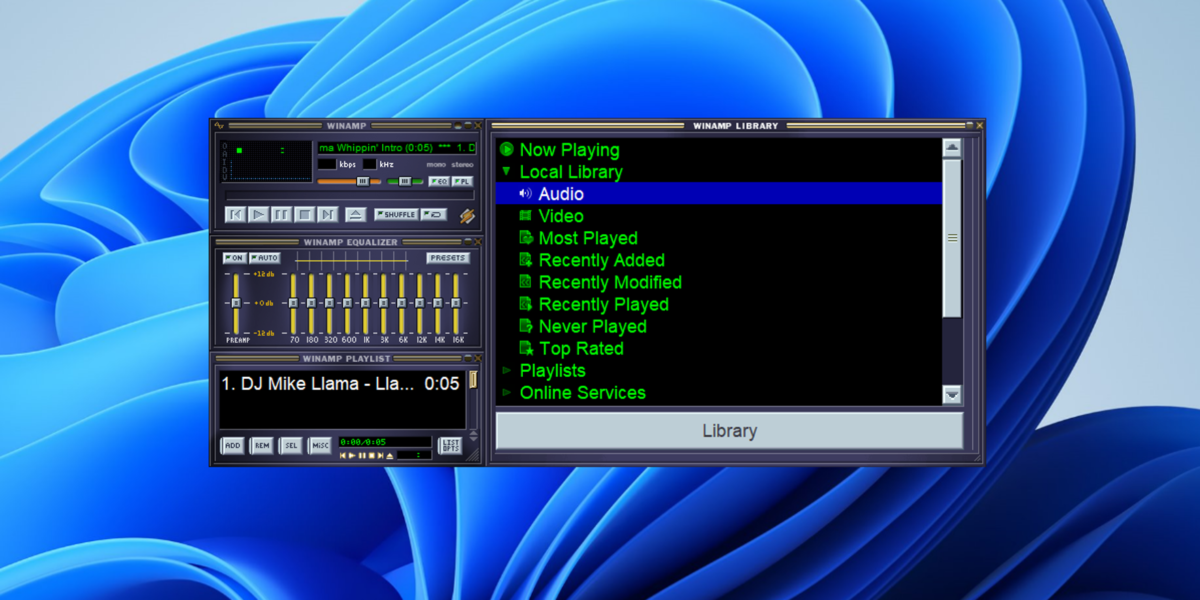
Task: Open the playlist LIST OPTS menu
Action: coord(450,445)
